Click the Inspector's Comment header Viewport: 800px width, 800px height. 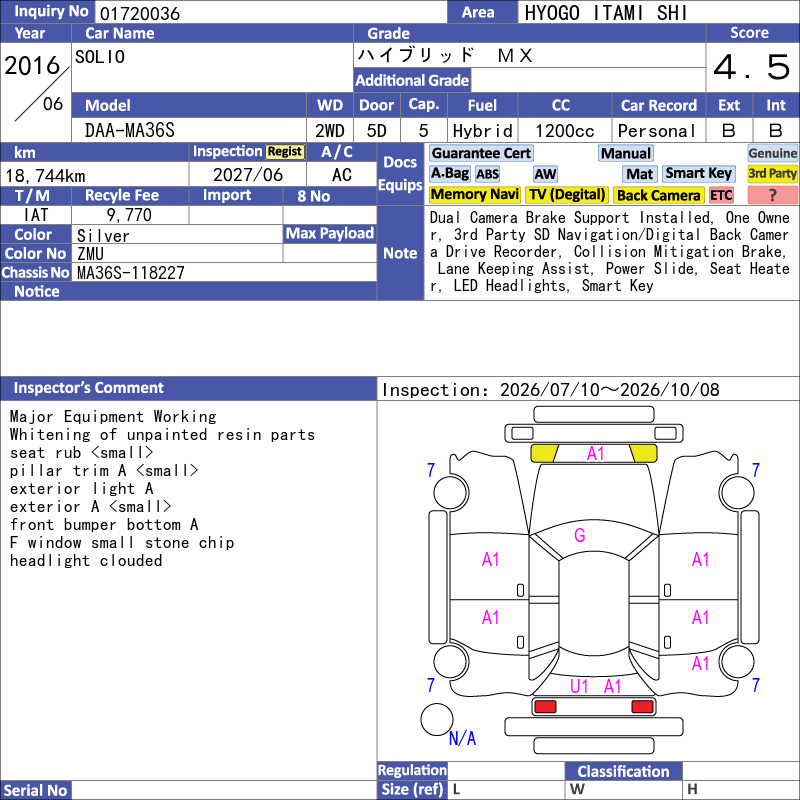(x=89, y=388)
